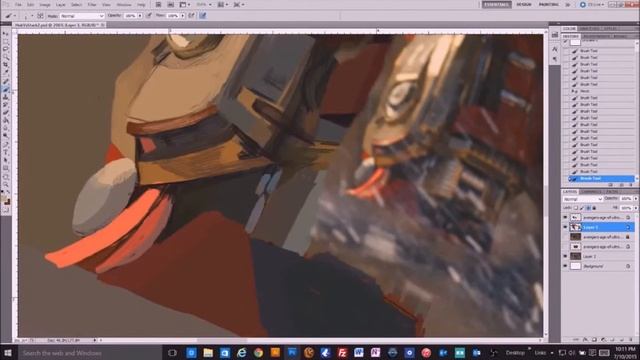Open the Layer menu
This screenshot has height=360, width=640.
[60, 4]
